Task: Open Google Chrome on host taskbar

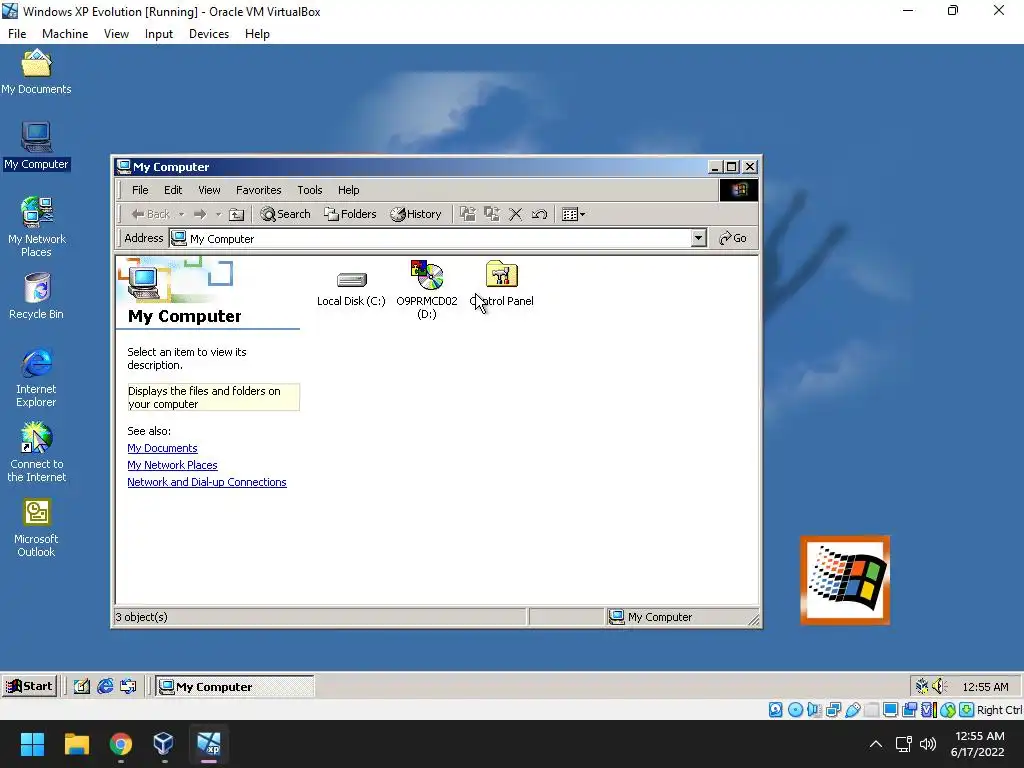Action: [121, 744]
